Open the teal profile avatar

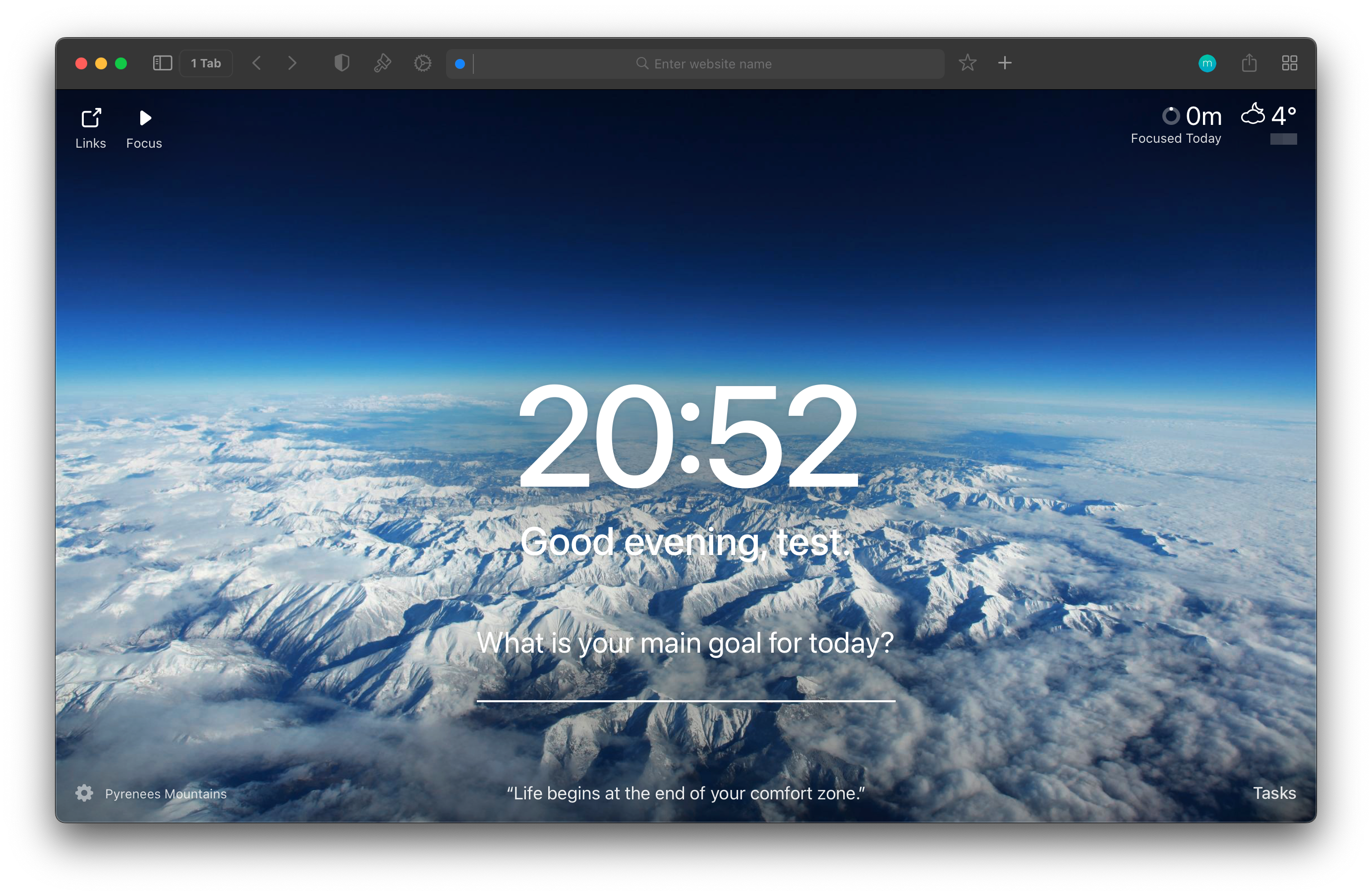tap(1207, 63)
